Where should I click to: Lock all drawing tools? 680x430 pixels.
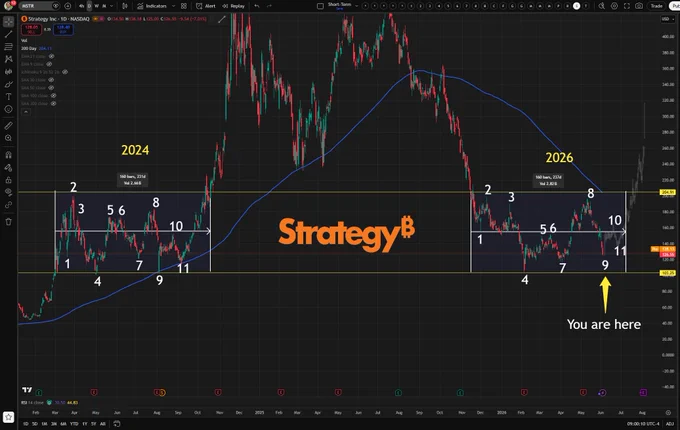8,180
